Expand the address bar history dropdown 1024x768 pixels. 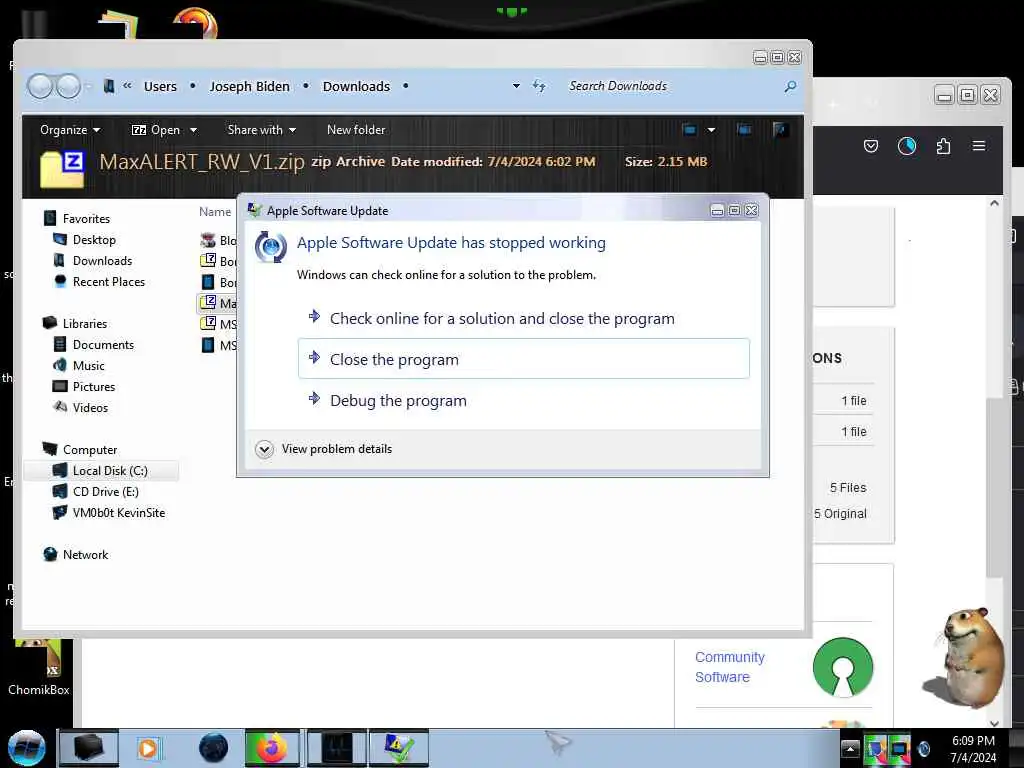coord(516,86)
